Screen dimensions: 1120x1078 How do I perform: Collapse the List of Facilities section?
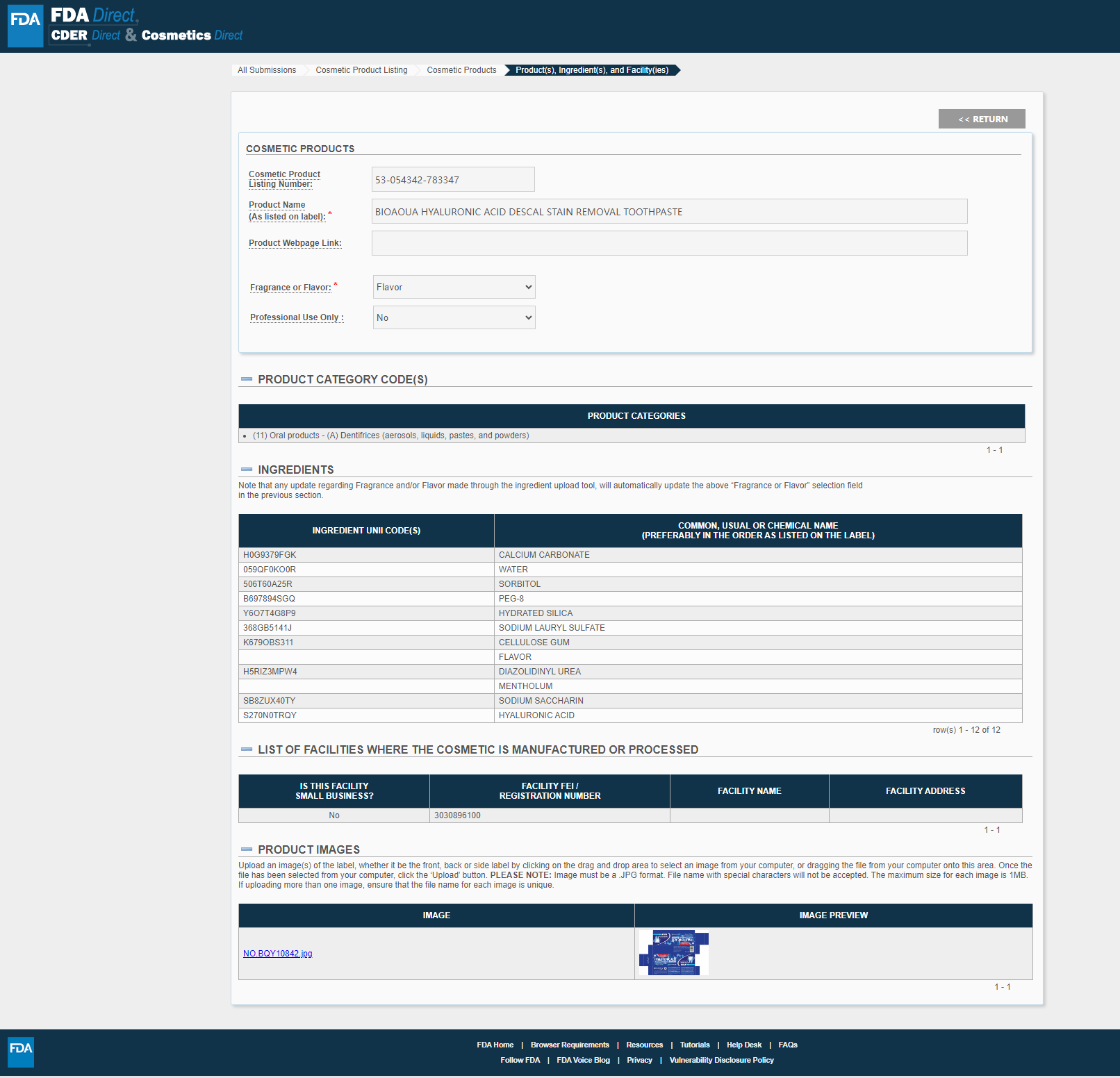click(x=247, y=749)
